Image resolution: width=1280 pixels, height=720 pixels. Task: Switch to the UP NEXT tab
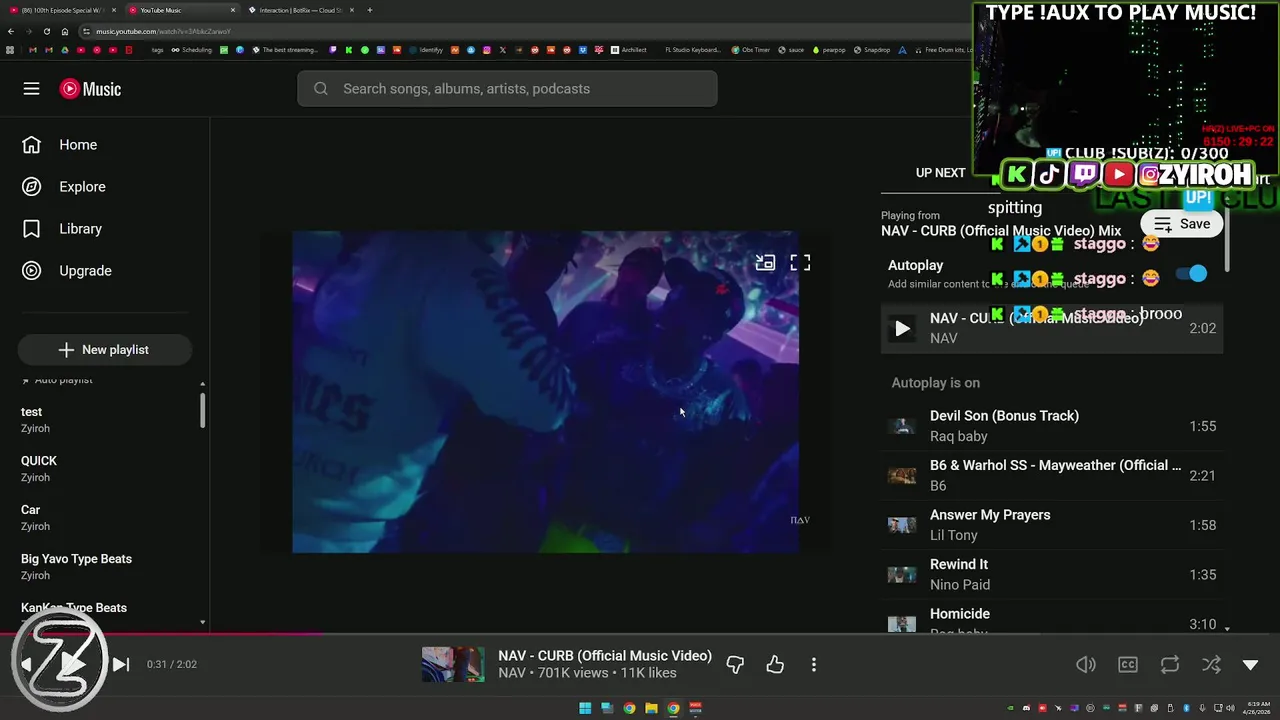point(941,173)
